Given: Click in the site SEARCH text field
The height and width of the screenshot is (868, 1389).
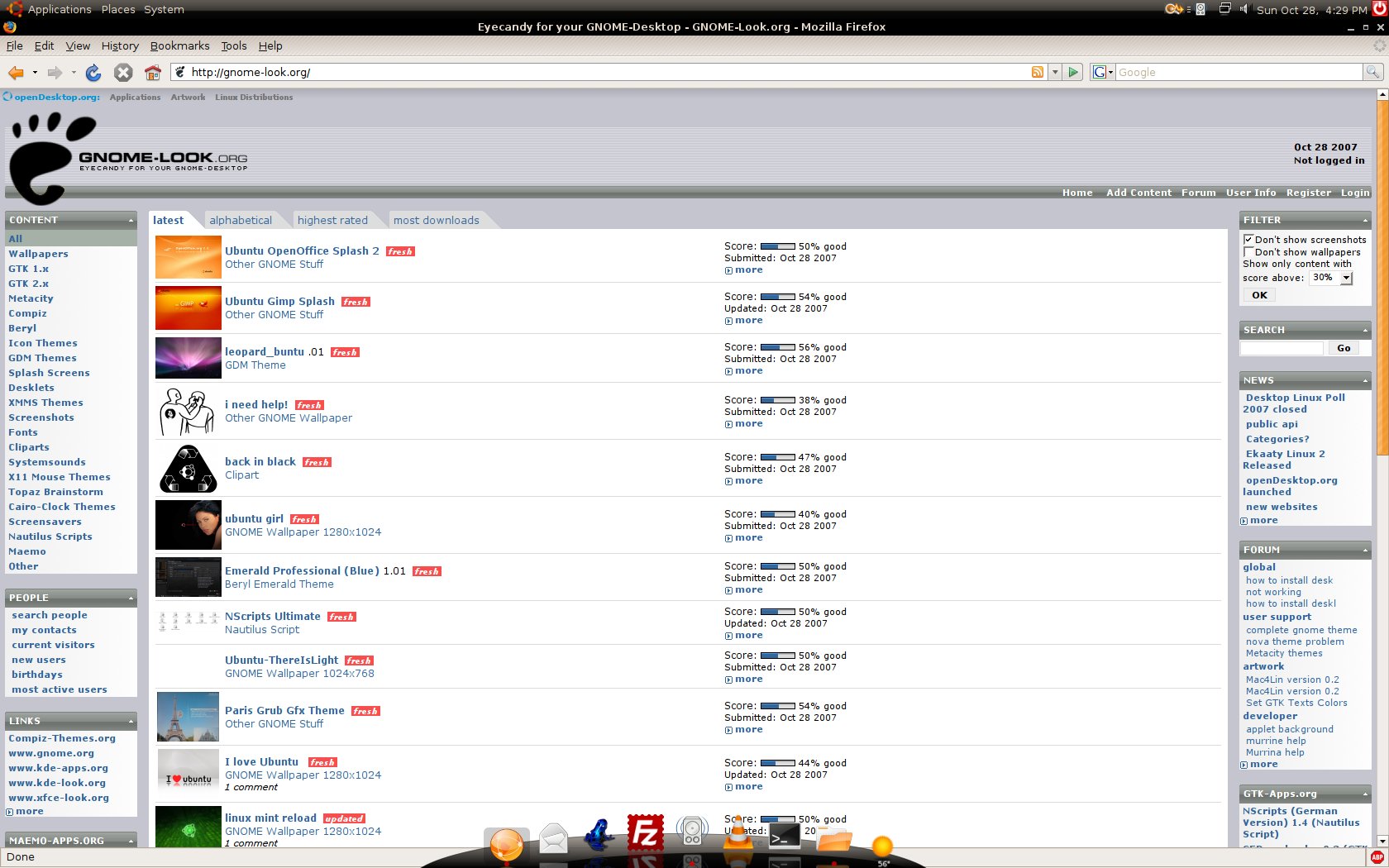Looking at the screenshot, I should (1282, 349).
